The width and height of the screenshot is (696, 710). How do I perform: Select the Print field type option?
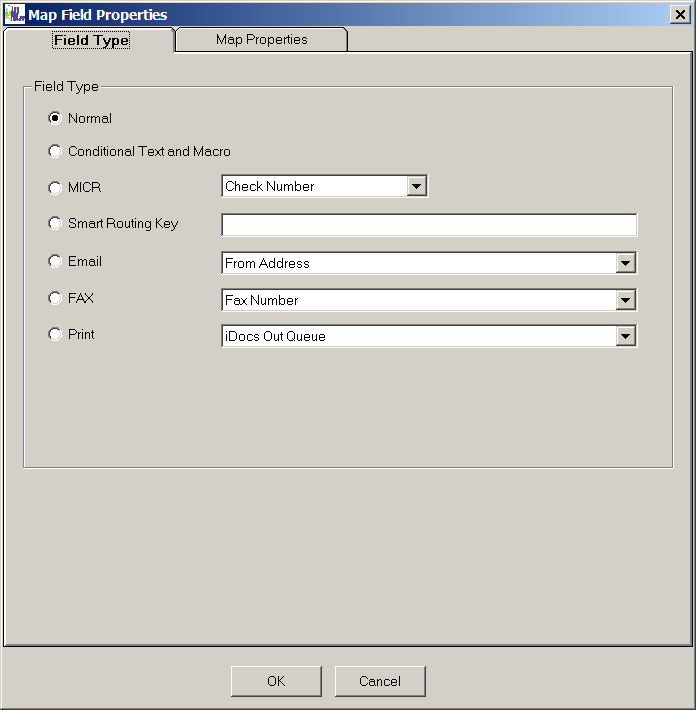coord(55,334)
